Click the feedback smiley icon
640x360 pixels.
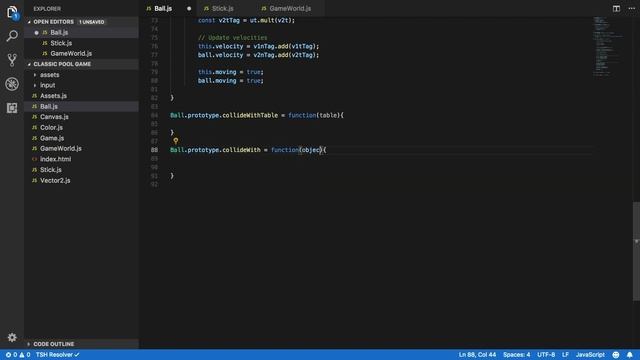tap(616, 355)
